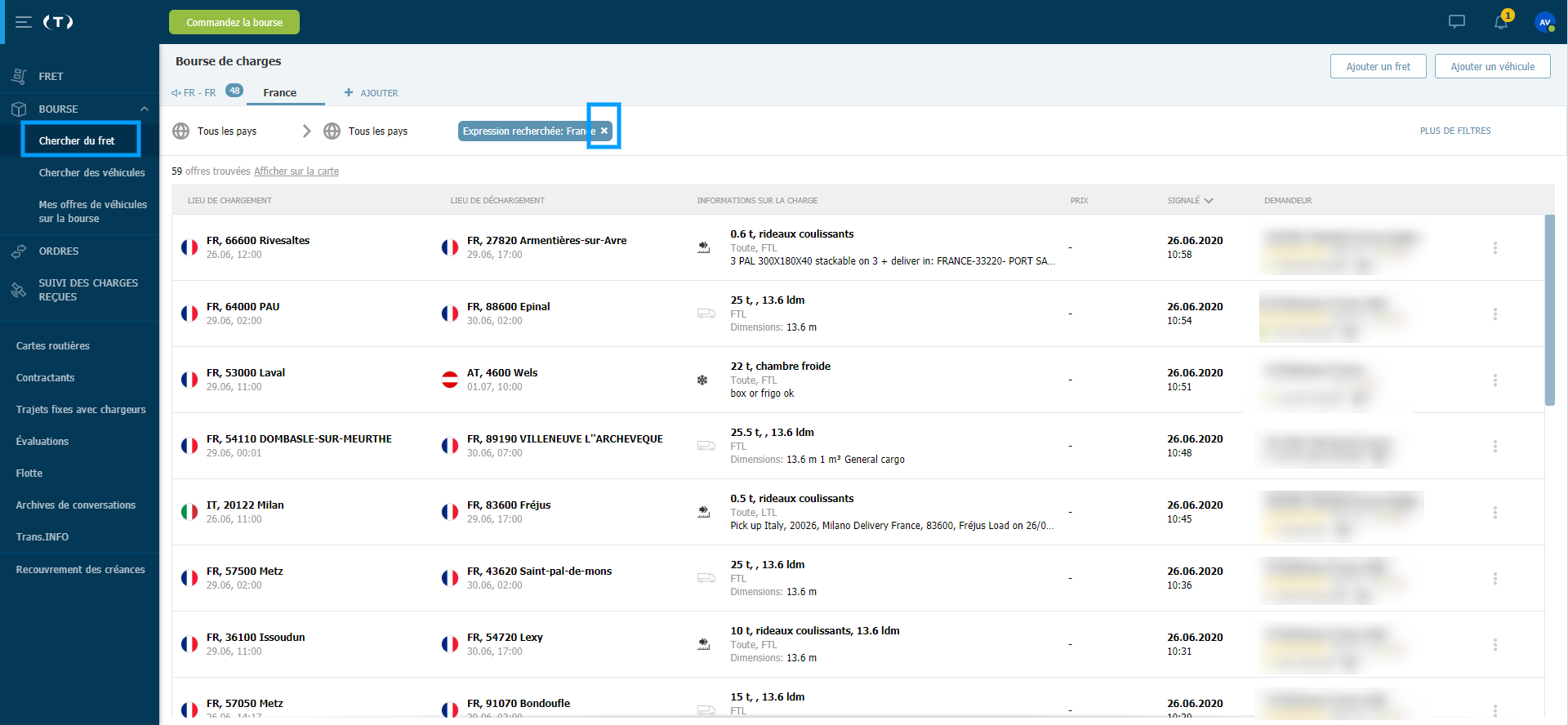Screen dimensions: 1568x725
Task: Open Trans.INFO in sidebar
Action: pos(42,536)
